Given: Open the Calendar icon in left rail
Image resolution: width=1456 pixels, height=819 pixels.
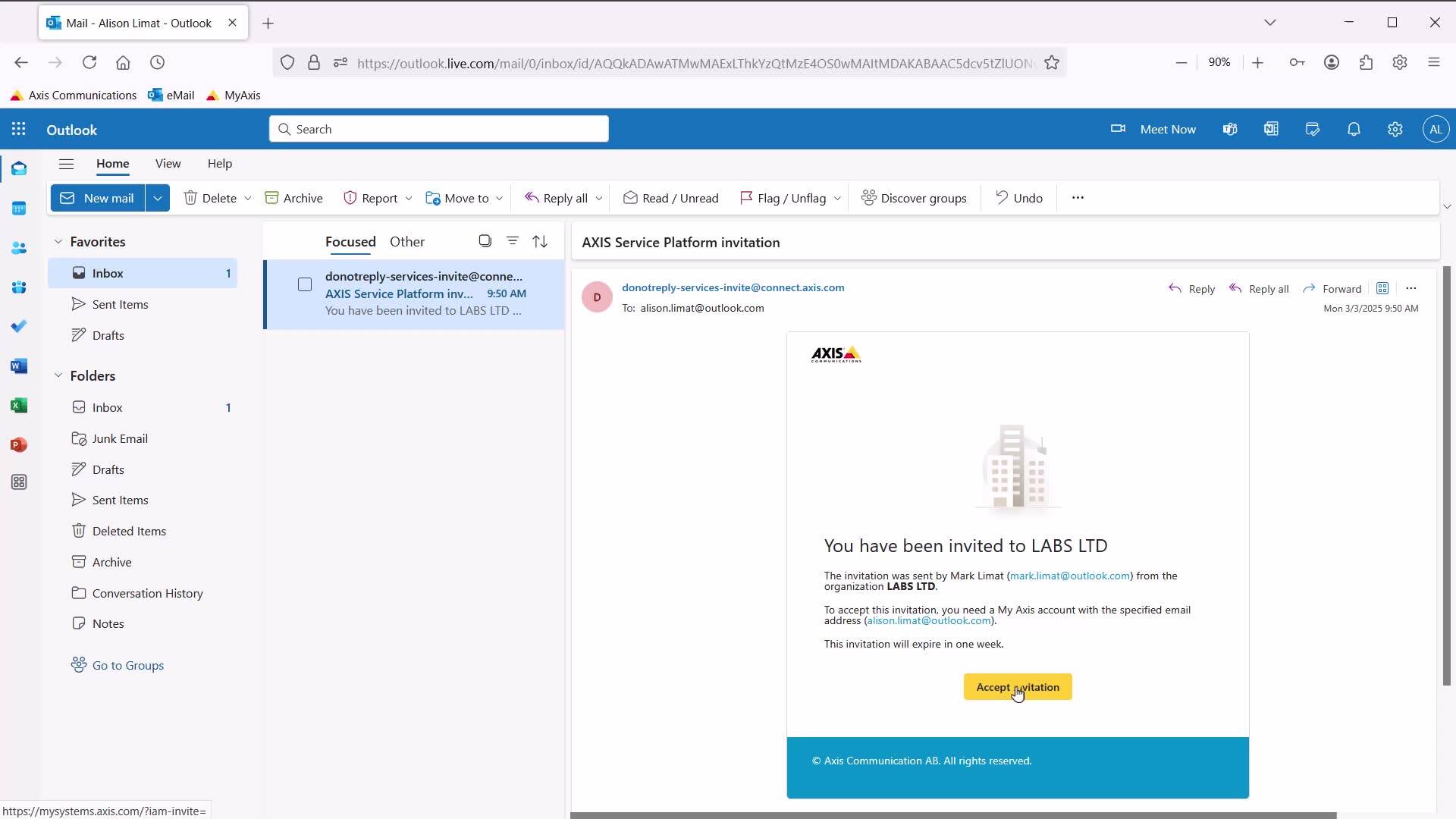Looking at the screenshot, I should click(19, 209).
